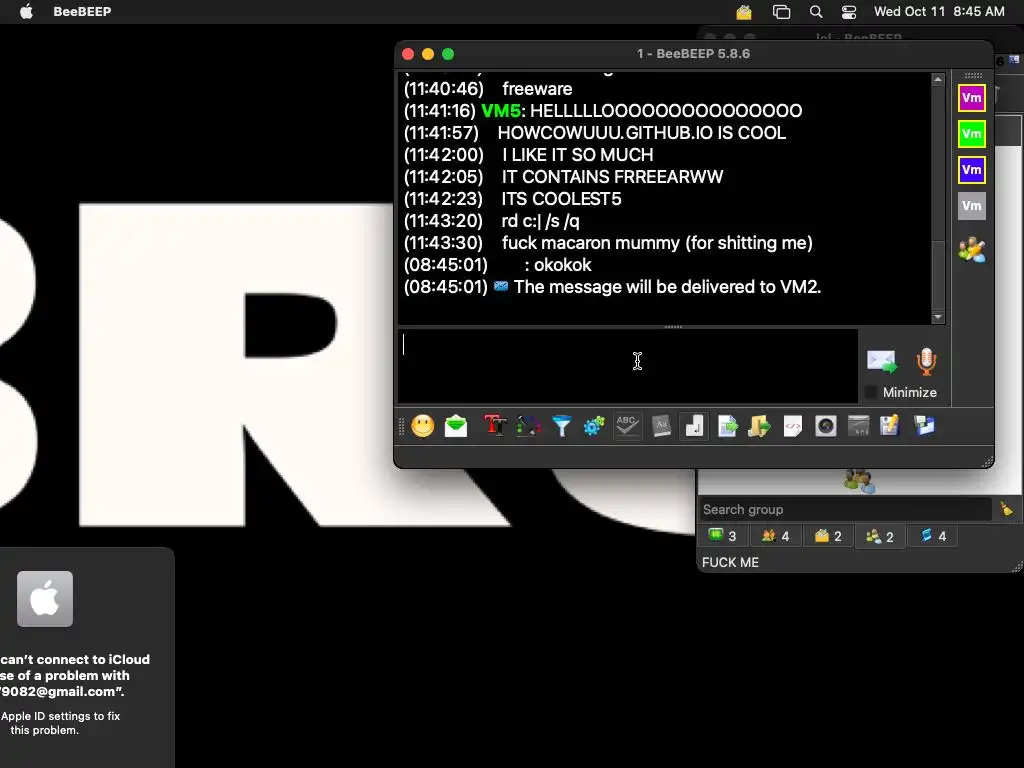Click the 'freeware' chat message
1024x768 pixels.
click(537, 88)
